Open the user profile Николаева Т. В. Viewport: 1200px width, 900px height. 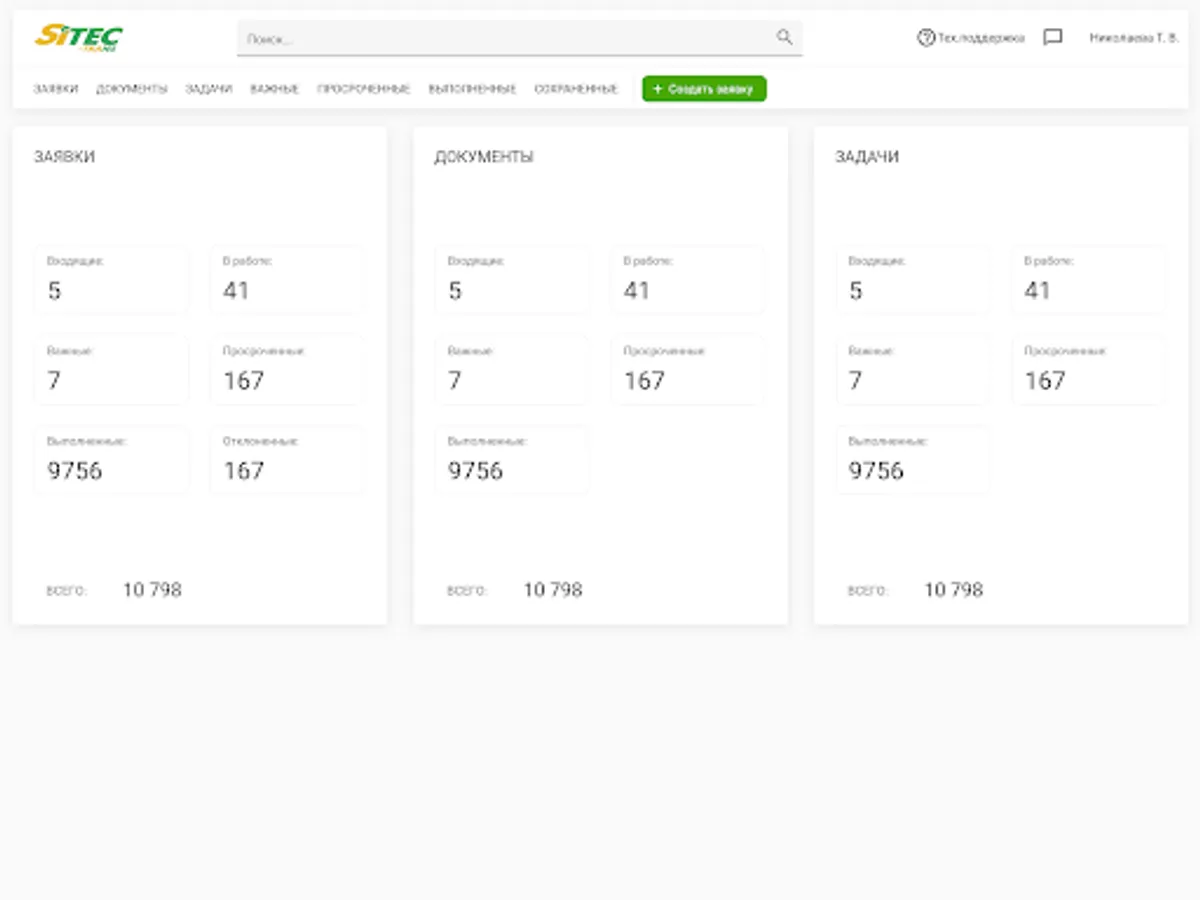click(x=1134, y=38)
